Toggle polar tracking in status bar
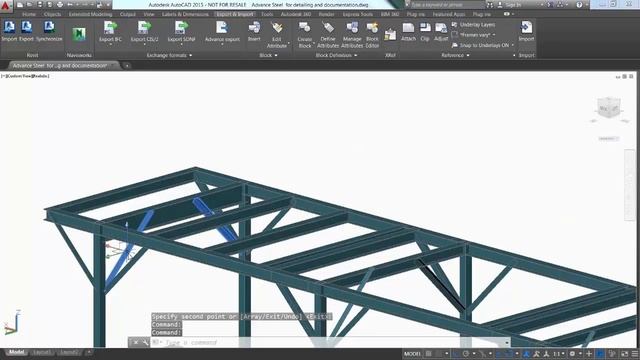640x360 pixels. 466,354
